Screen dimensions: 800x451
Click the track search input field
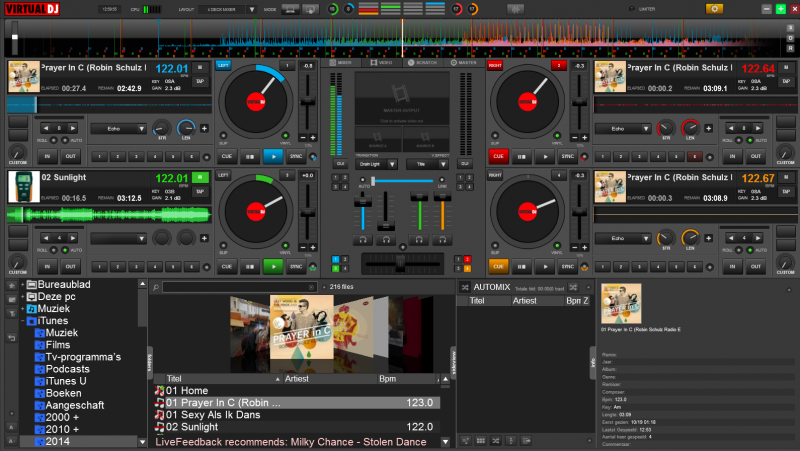pos(239,287)
